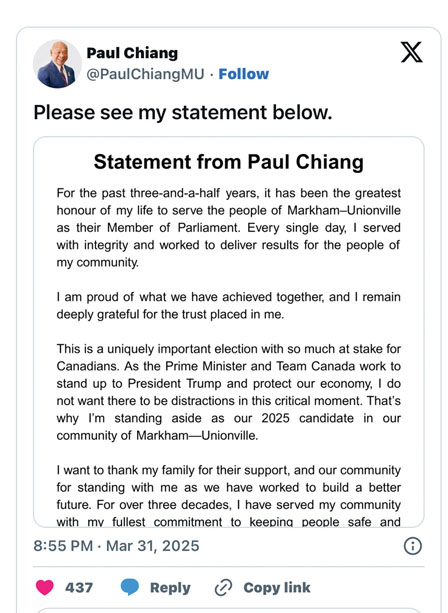Viewport: 448px width, 613px height.
Task: Click the first paragraph about Markham–Unionville
Action: [x=229, y=228]
